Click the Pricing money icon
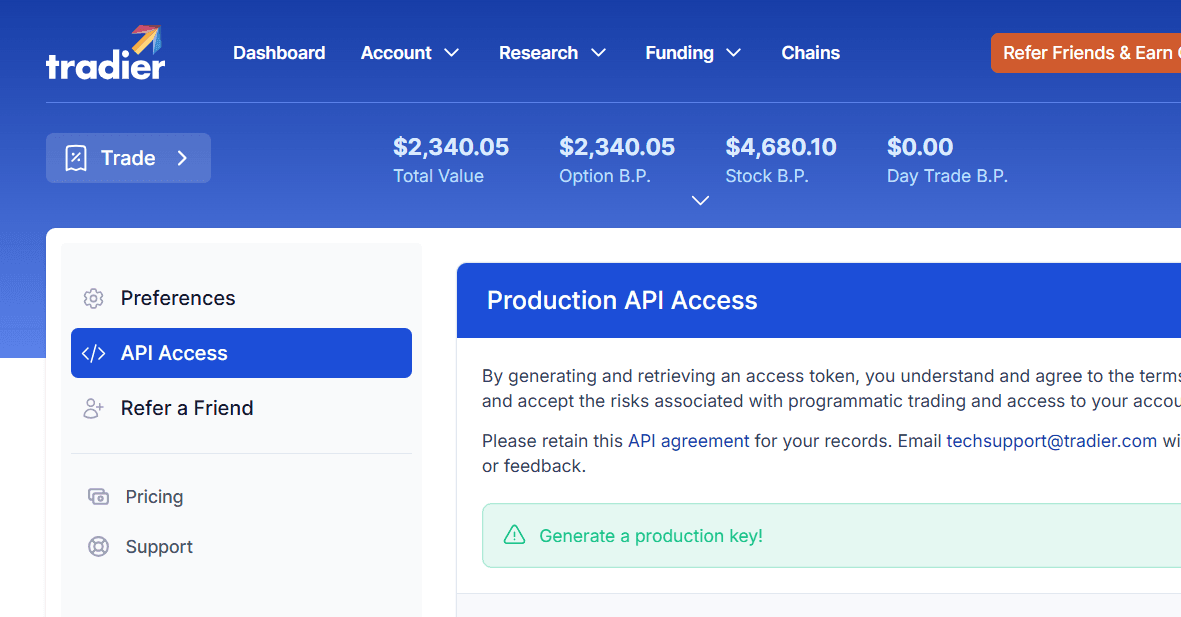The width and height of the screenshot is (1181, 617). 99,496
